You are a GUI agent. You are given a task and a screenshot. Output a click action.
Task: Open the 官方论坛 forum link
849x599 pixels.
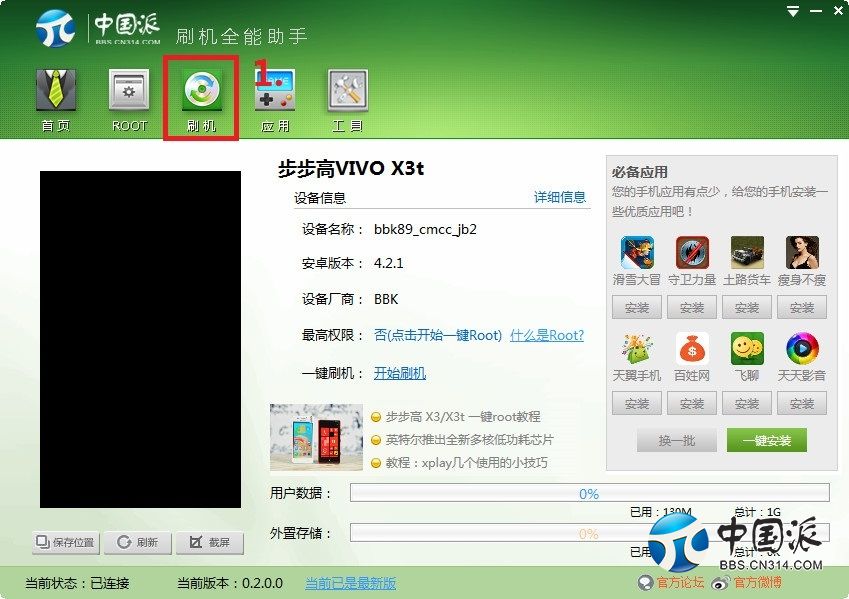point(680,583)
